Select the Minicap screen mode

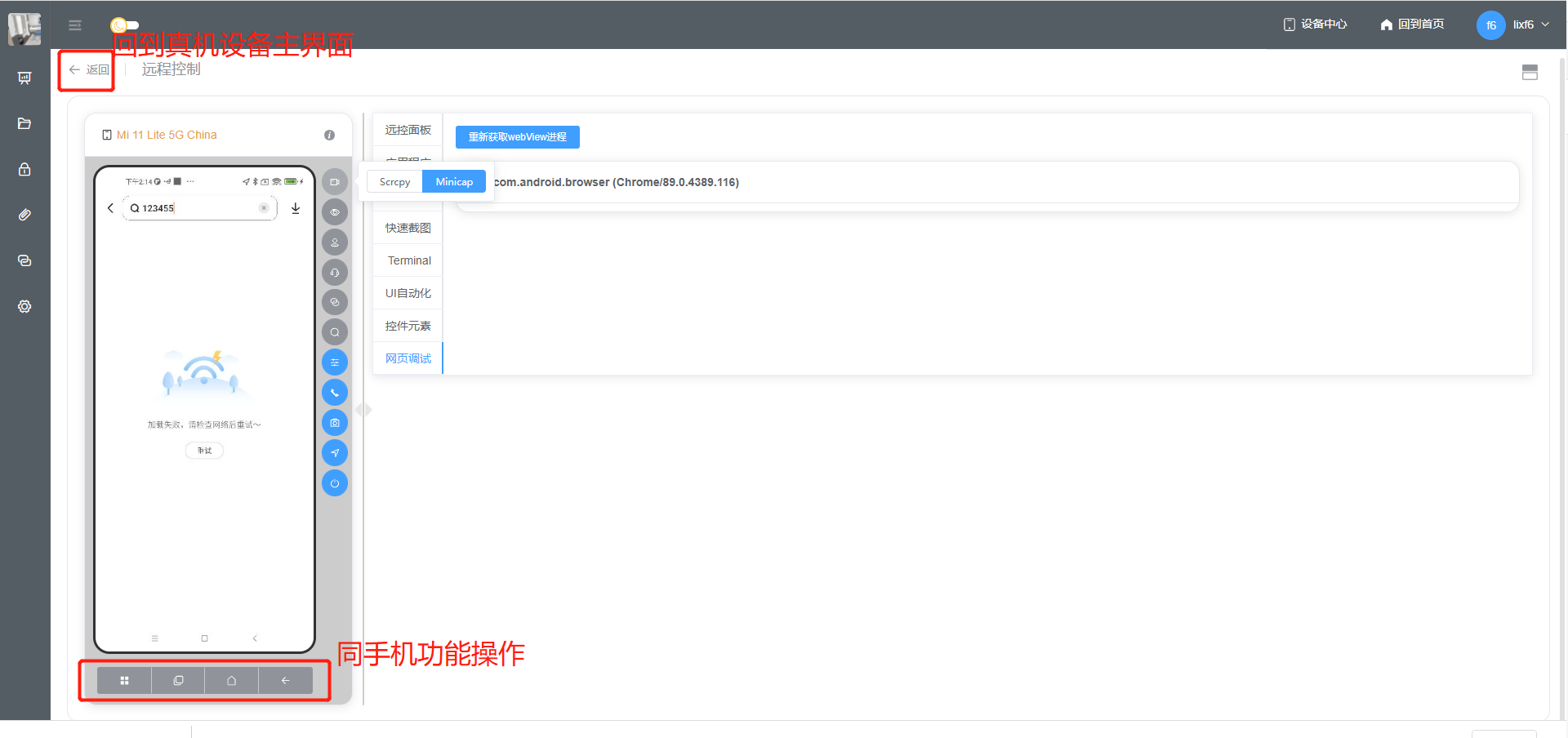click(x=454, y=182)
